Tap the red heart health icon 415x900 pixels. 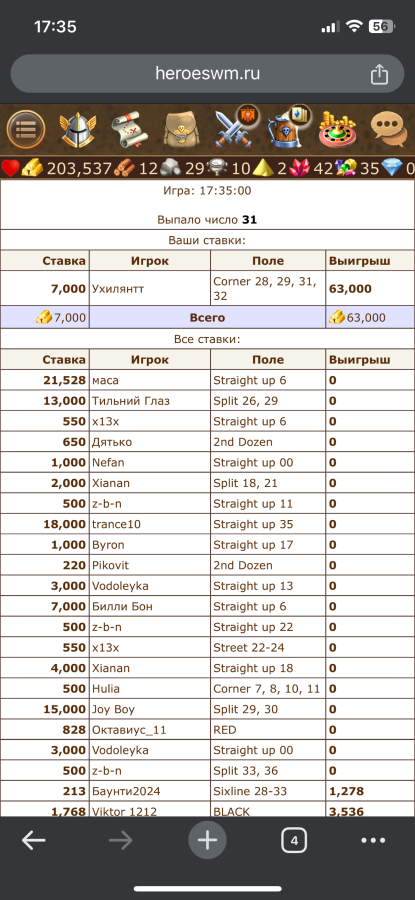10,168
